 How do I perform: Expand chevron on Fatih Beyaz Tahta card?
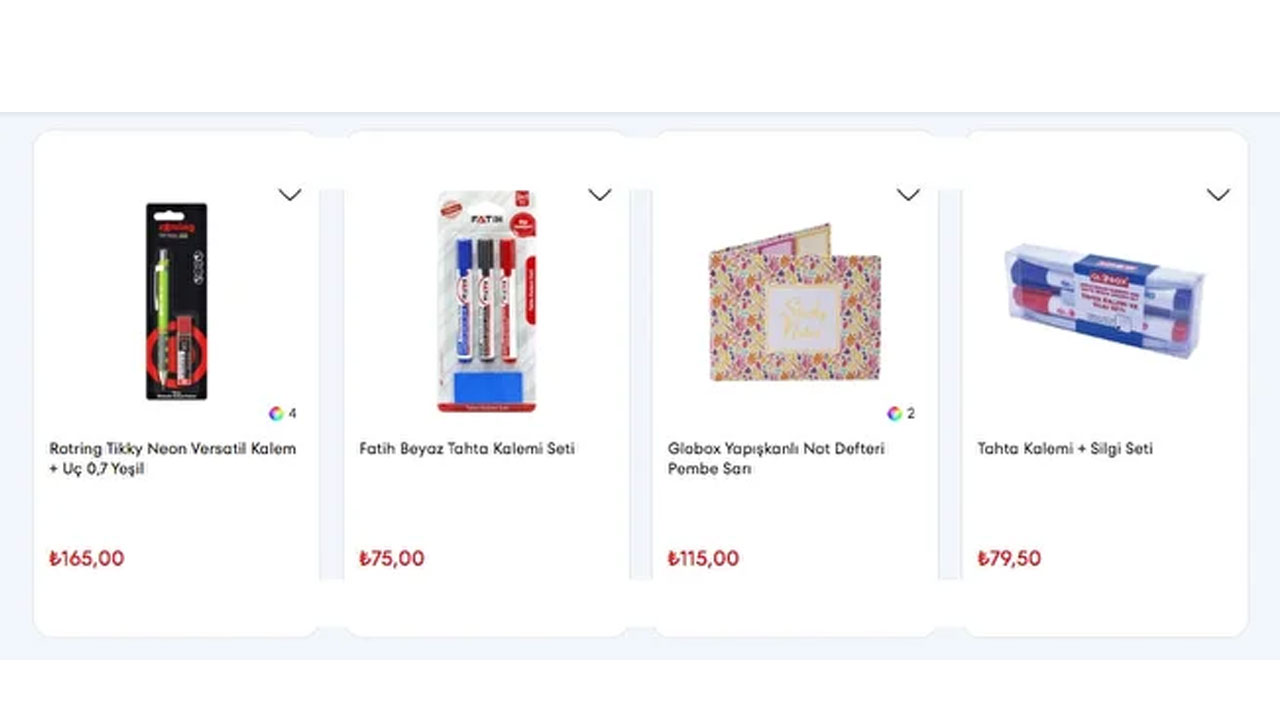pos(599,195)
